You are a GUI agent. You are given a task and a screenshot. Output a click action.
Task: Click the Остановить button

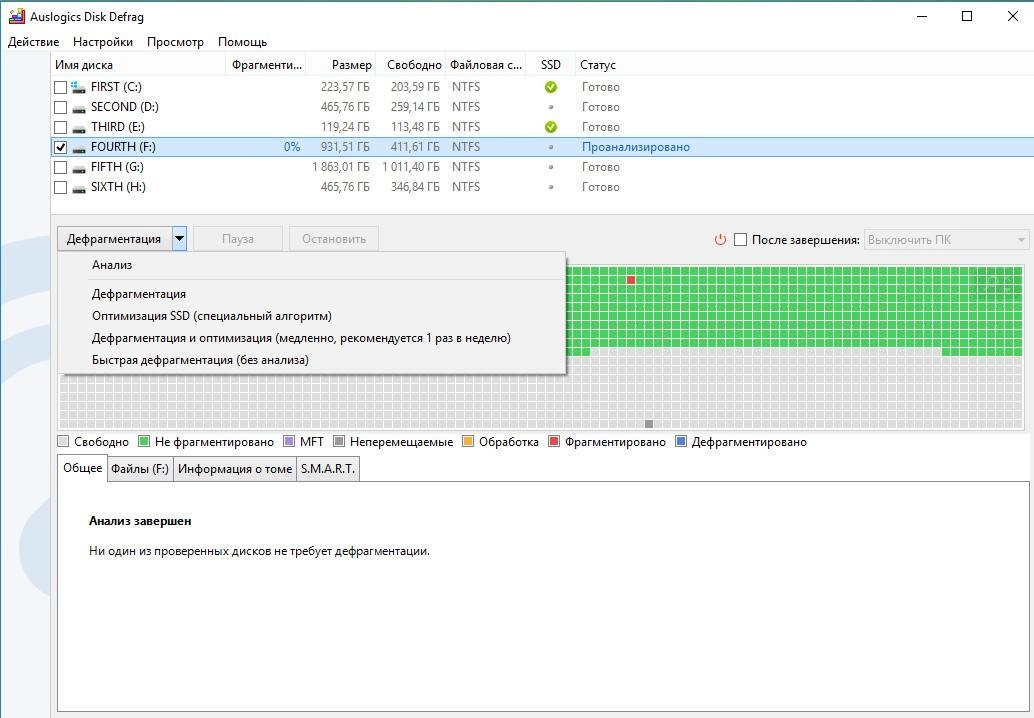tap(334, 239)
